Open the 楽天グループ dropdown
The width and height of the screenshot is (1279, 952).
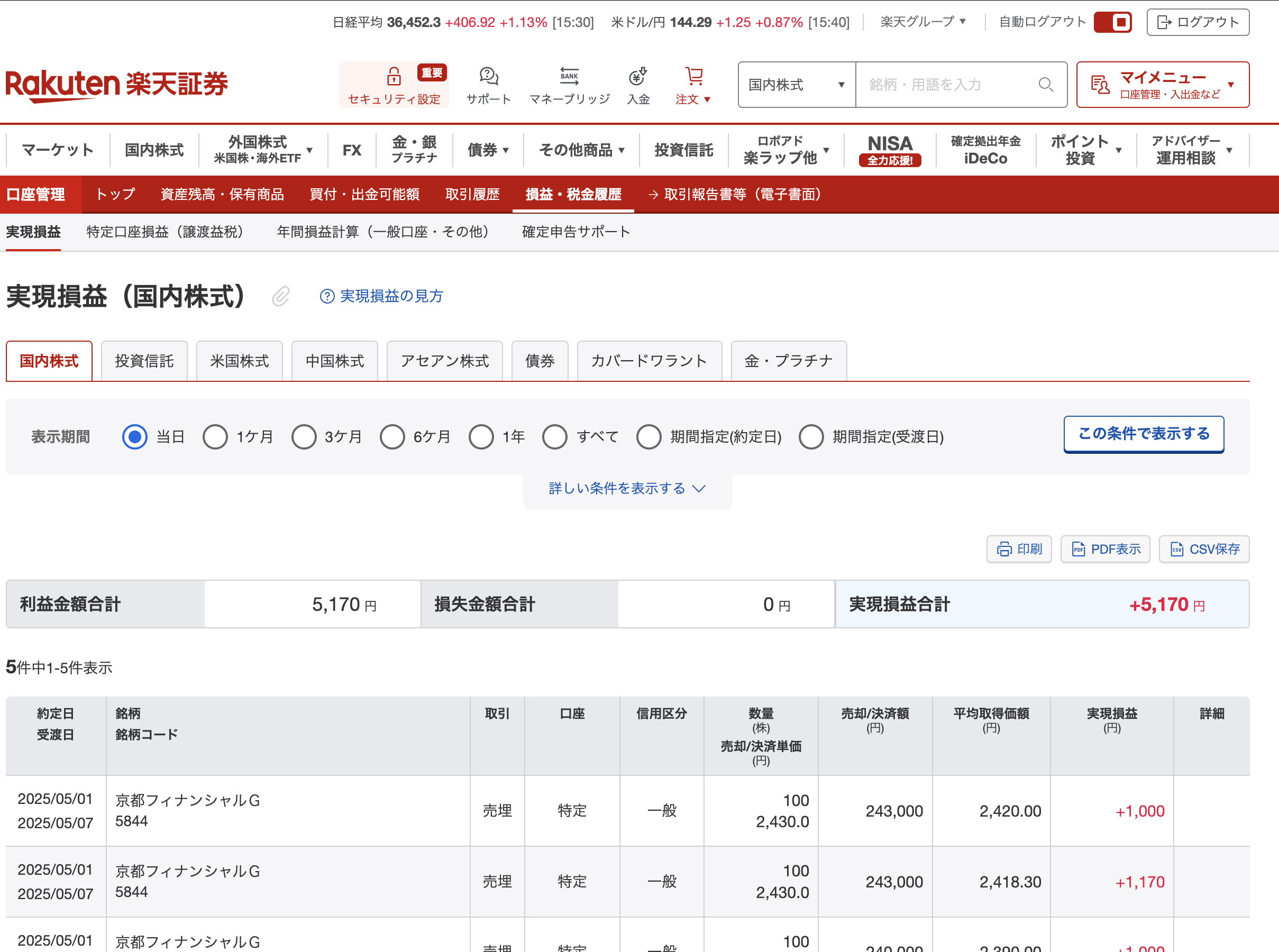[924, 22]
